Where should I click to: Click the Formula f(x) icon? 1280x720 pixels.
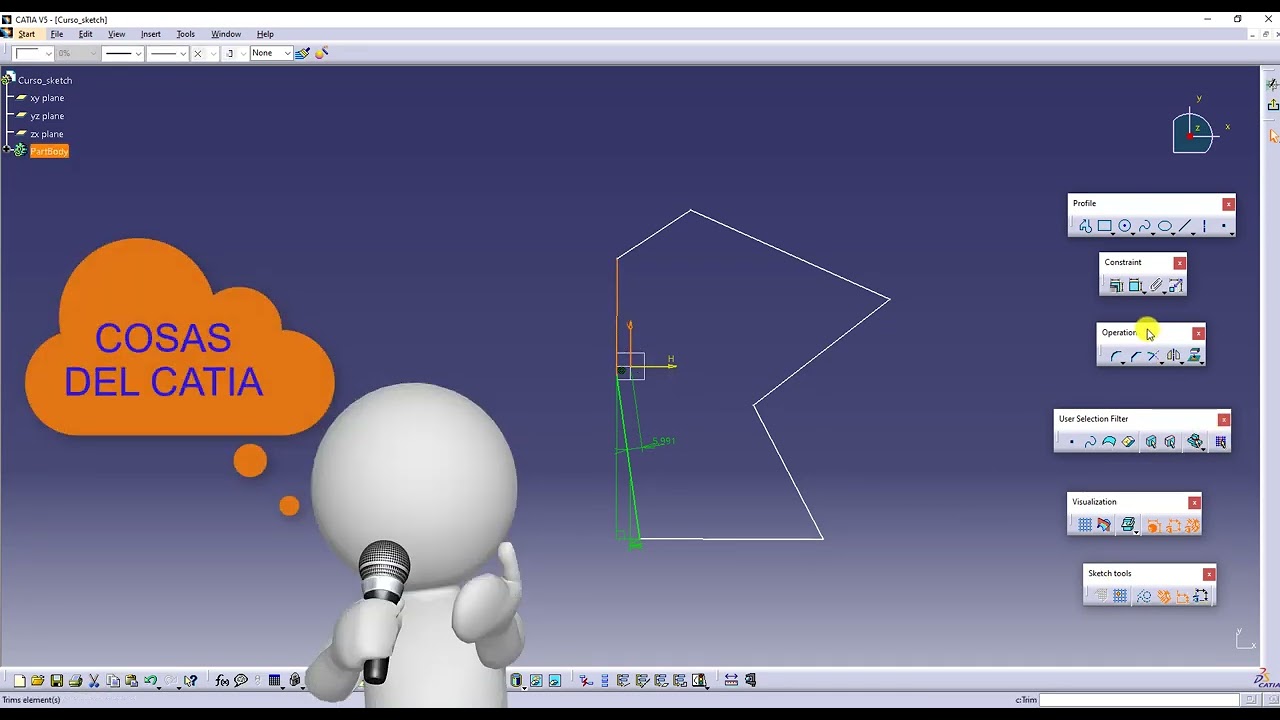(222, 681)
